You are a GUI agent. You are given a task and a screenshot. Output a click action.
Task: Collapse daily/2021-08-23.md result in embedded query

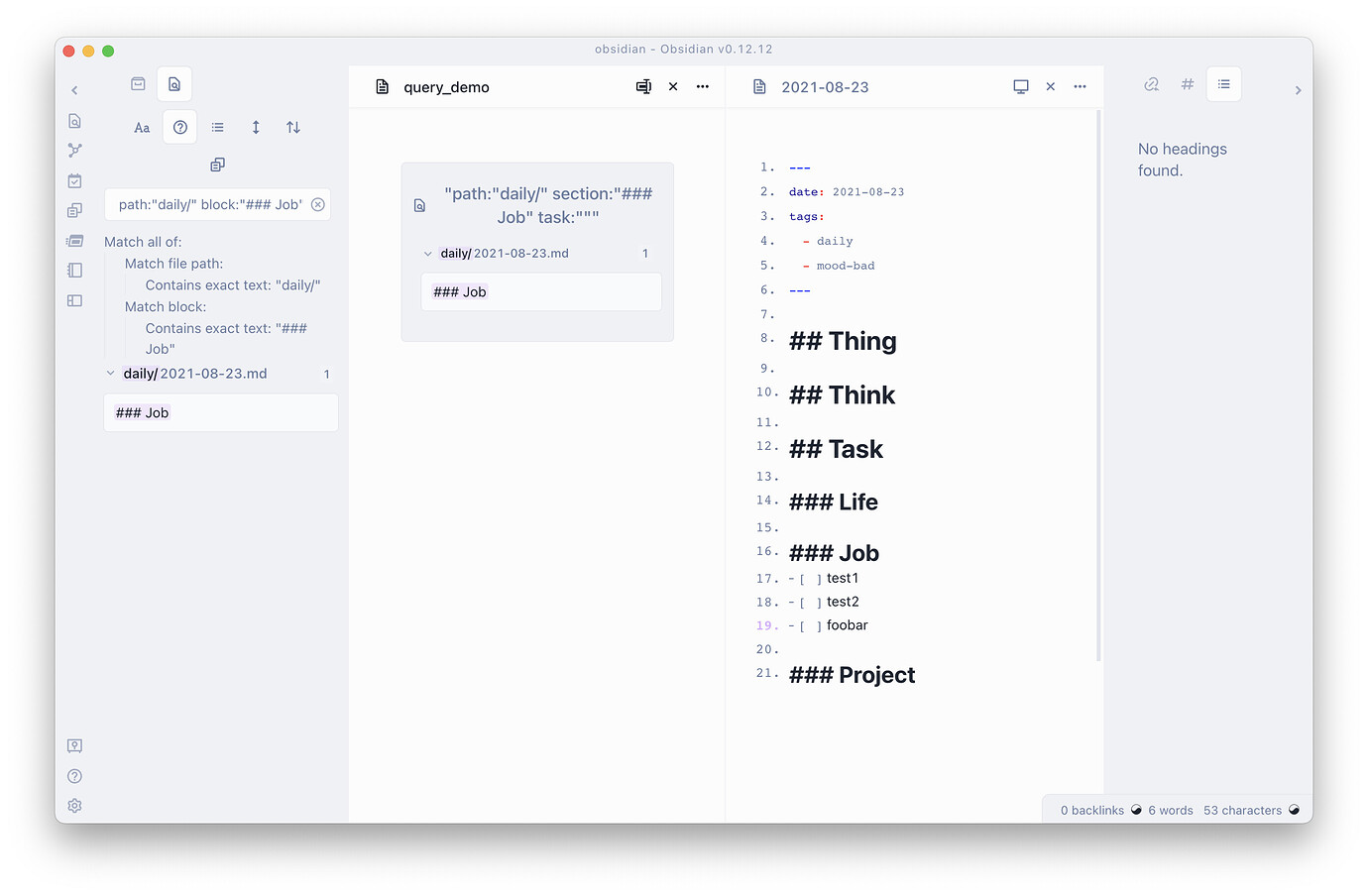point(428,254)
